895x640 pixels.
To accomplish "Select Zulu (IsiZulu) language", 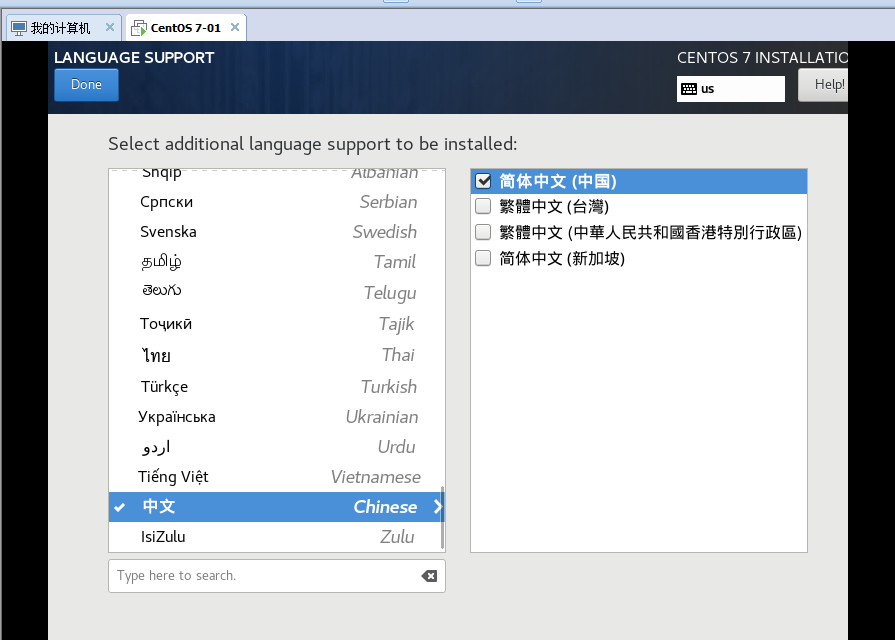I will pos(277,537).
